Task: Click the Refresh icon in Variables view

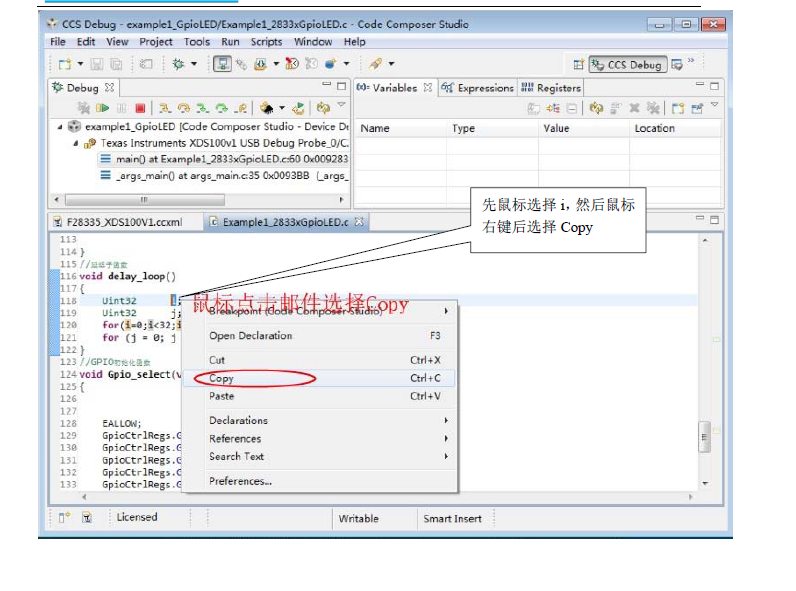Action: (x=596, y=108)
